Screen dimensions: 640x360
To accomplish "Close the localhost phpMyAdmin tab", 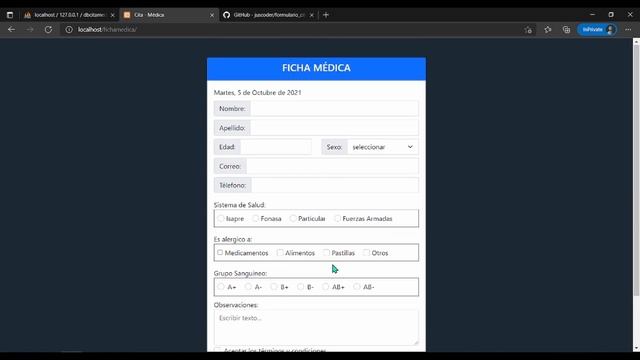I will click(x=113, y=15).
